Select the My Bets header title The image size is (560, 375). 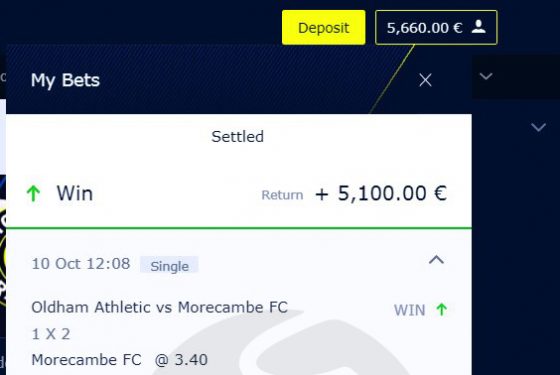click(x=65, y=80)
